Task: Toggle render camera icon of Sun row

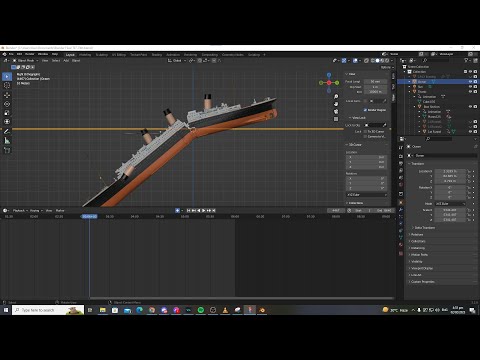Action: pyautogui.click(x=475, y=86)
